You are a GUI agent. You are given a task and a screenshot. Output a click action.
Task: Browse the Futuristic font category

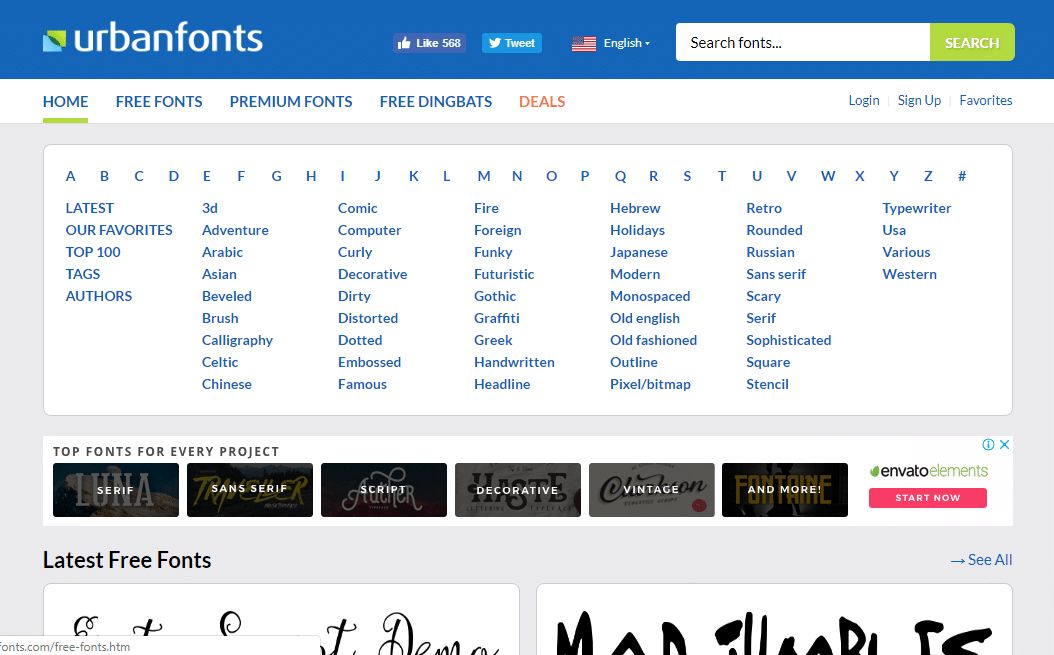point(503,274)
